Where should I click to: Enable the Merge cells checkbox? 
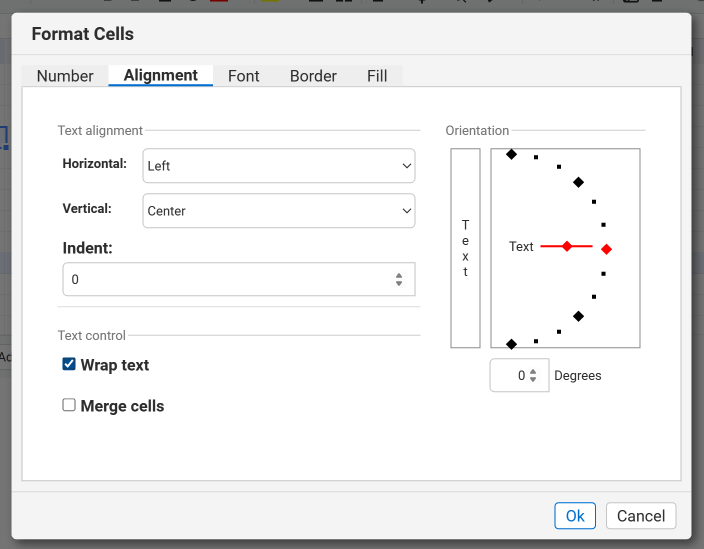point(69,406)
